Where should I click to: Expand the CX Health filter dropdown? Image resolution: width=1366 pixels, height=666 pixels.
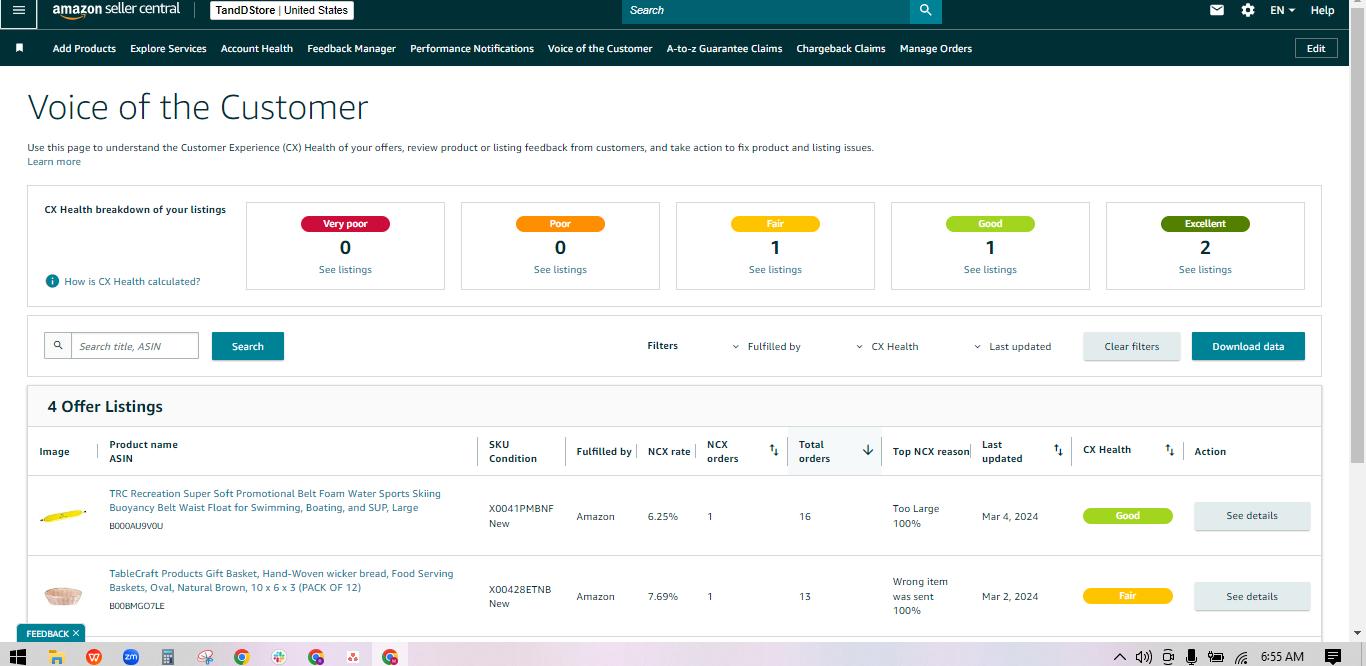[x=887, y=346]
